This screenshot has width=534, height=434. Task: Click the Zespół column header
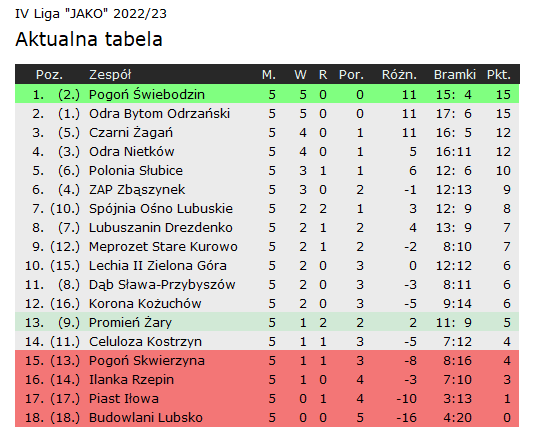click(110, 75)
